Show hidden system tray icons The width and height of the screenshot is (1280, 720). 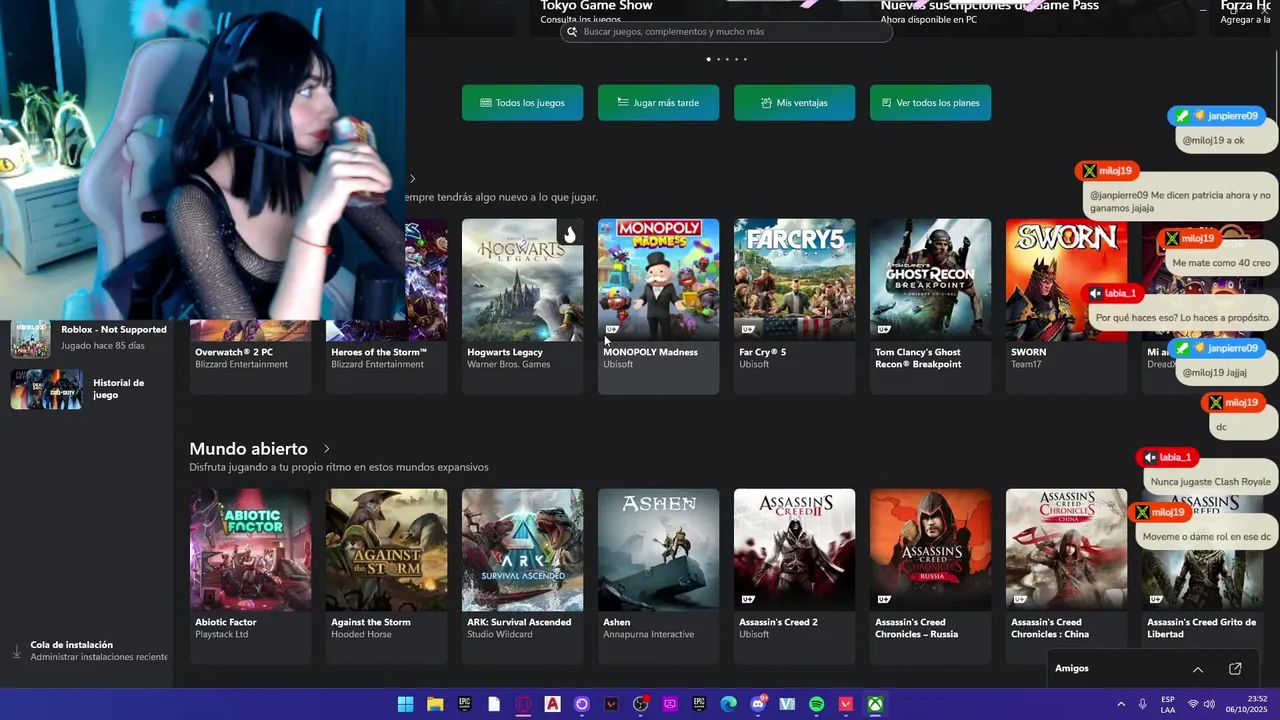(x=1120, y=704)
